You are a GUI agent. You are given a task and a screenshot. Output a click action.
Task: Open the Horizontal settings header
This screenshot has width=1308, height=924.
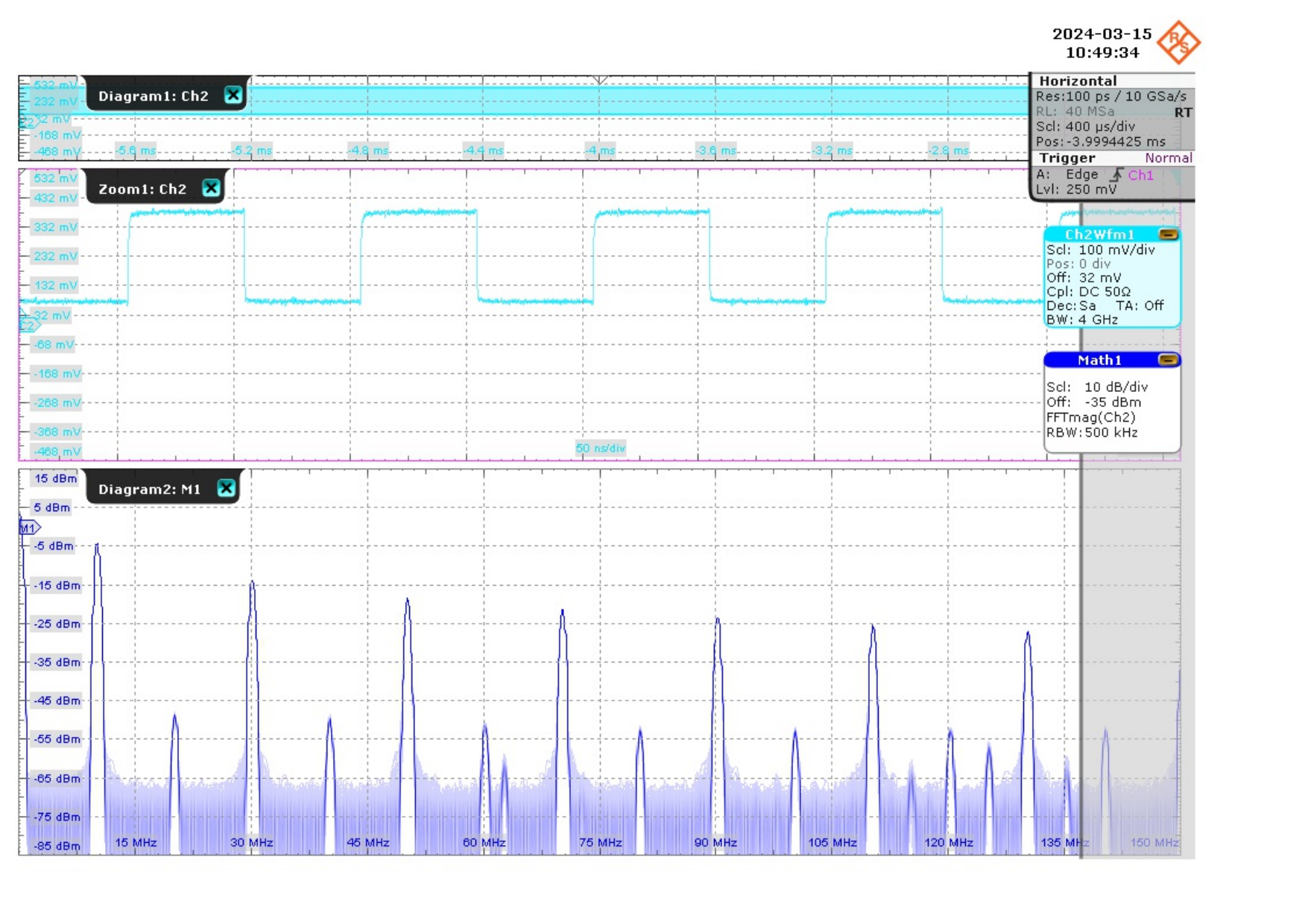(x=1078, y=81)
